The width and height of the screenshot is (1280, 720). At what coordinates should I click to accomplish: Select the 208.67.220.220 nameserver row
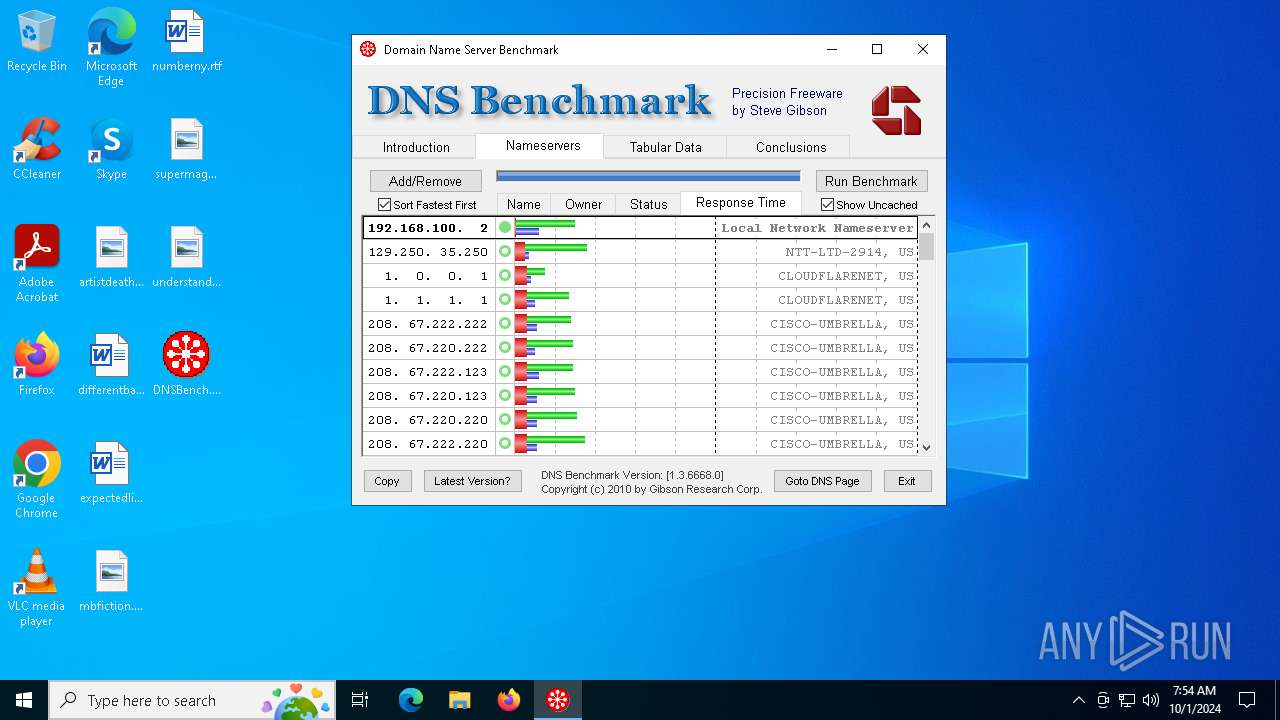(640, 420)
